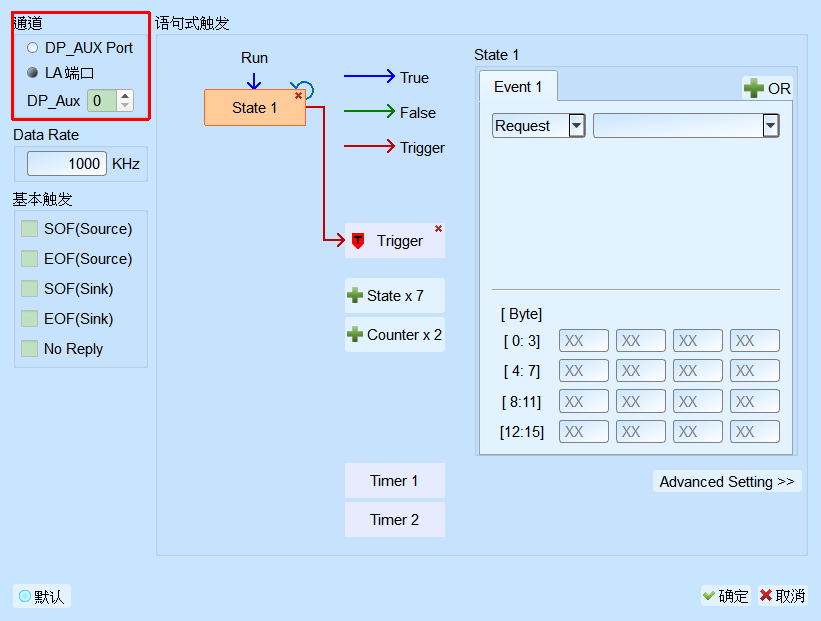Open Advanced Setting >>
The width and height of the screenshot is (821, 621).
coord(727,481)
